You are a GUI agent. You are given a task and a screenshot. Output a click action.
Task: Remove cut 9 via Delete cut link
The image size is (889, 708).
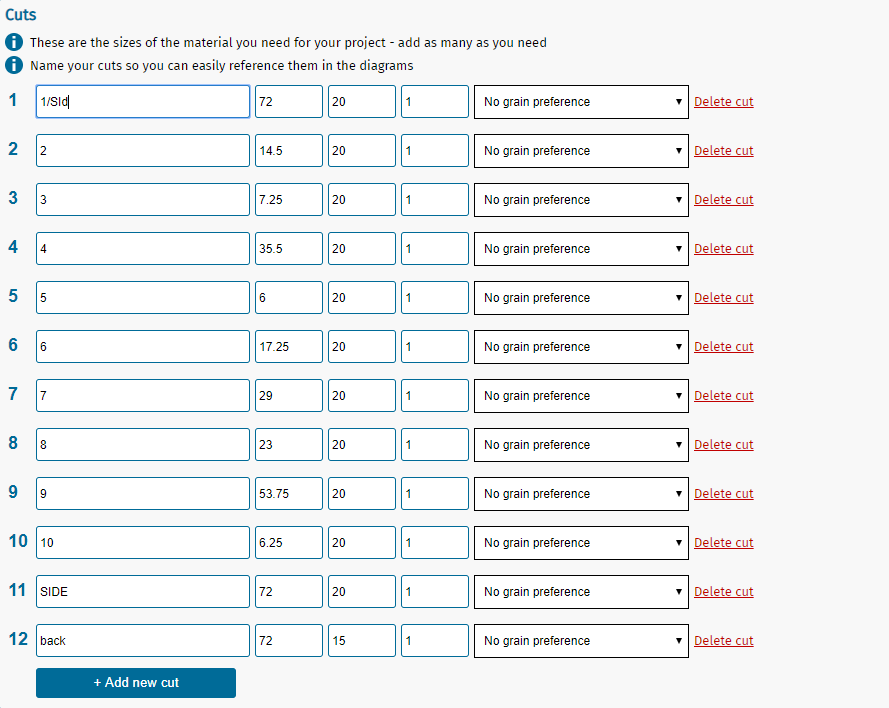click(x=723, y=494)
